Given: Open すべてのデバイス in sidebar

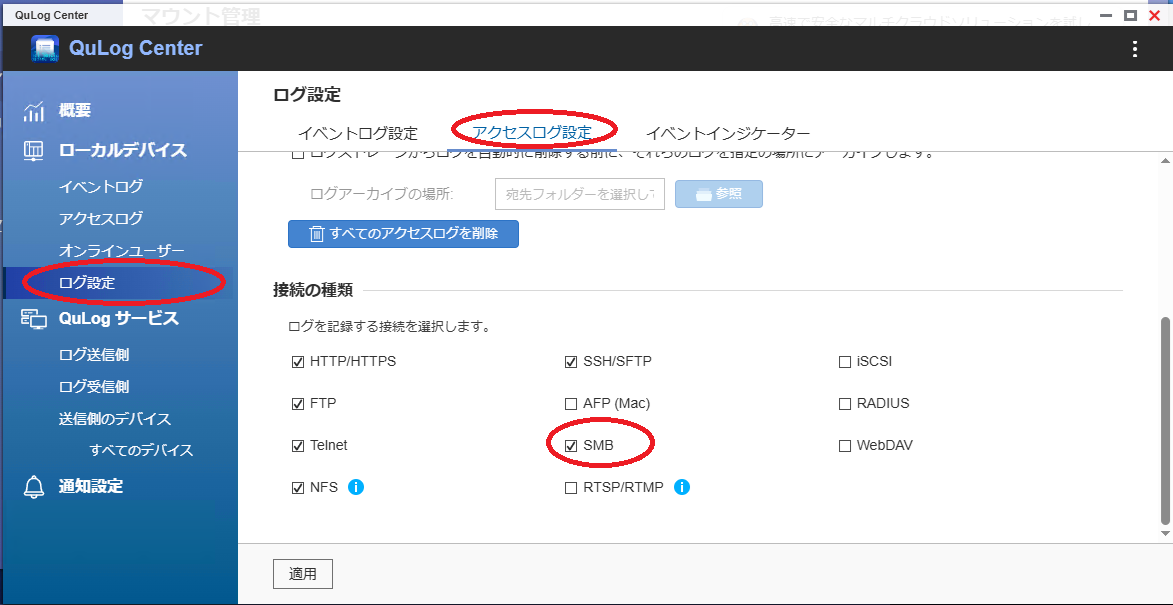Looking at the screenshot, I should (141, 450).
